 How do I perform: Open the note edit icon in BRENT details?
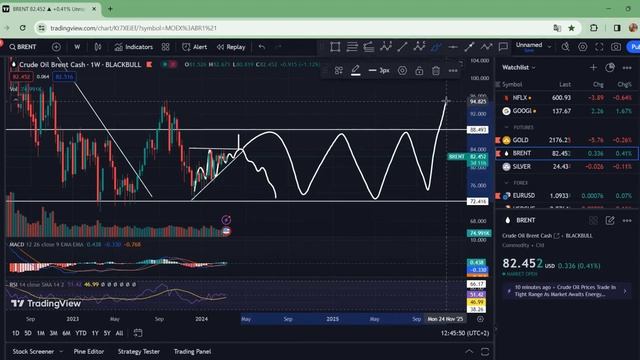click(x=610, y=220)
